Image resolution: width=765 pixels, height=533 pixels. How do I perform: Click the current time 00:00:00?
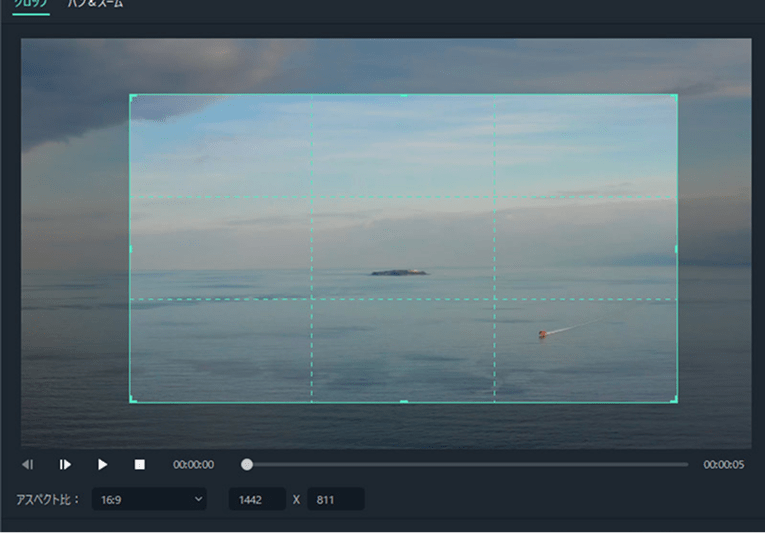point(194,465)
